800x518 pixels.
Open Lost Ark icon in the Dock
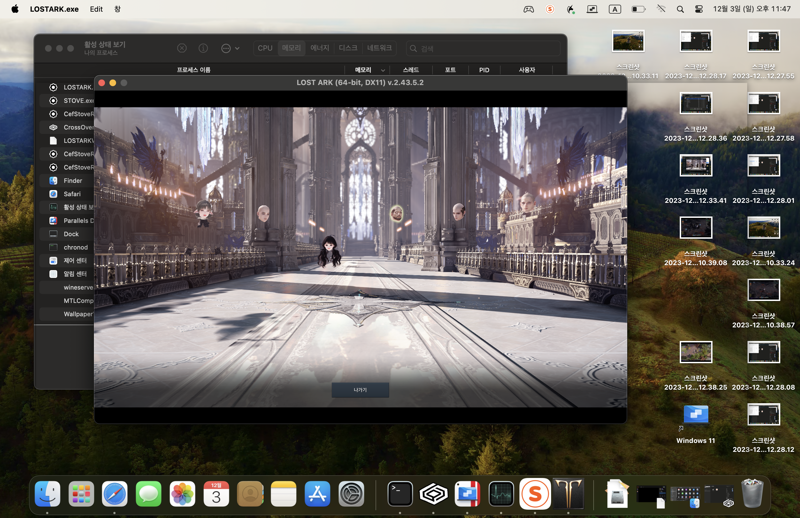pos(568,494)
